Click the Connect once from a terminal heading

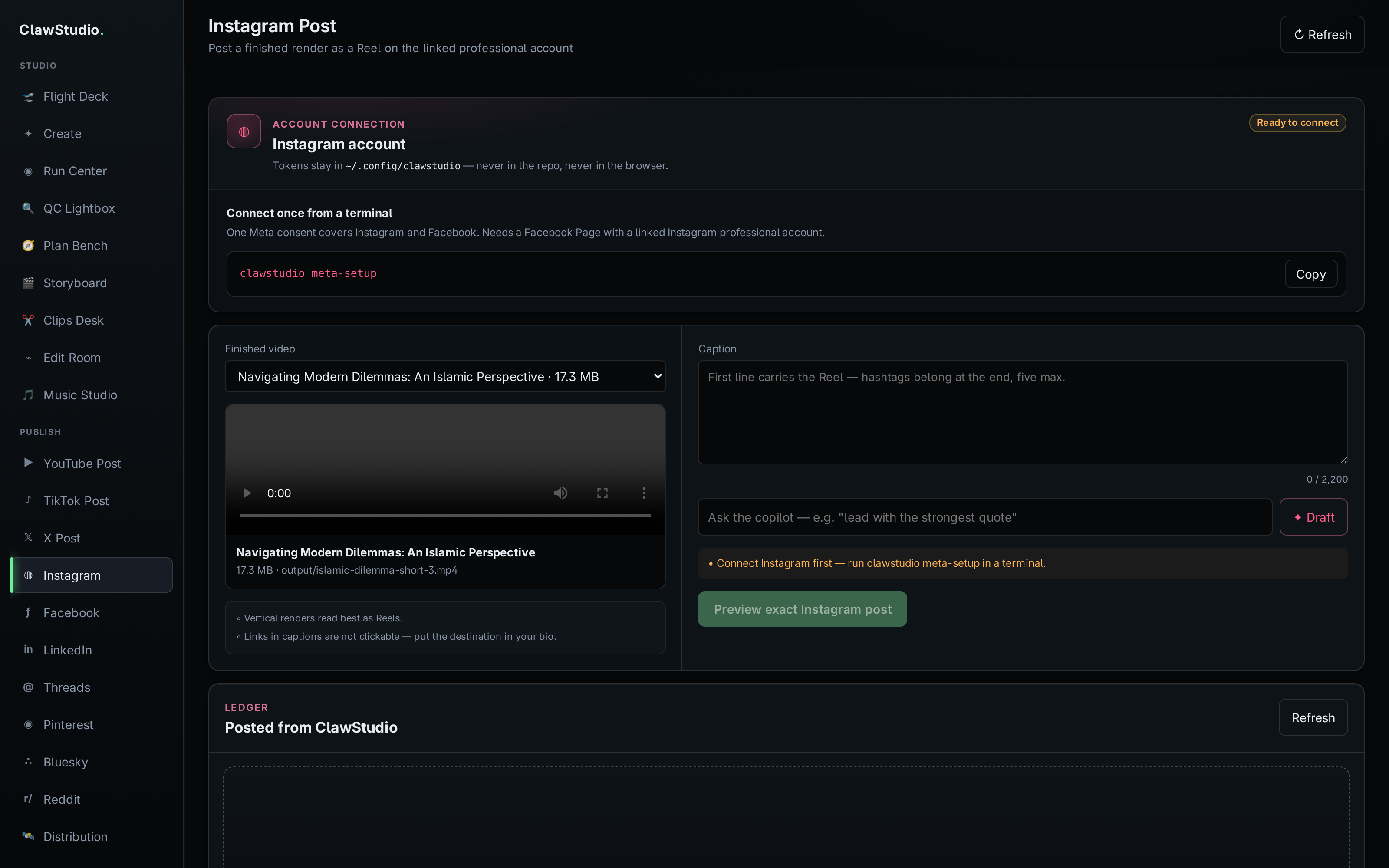[309, 213]
